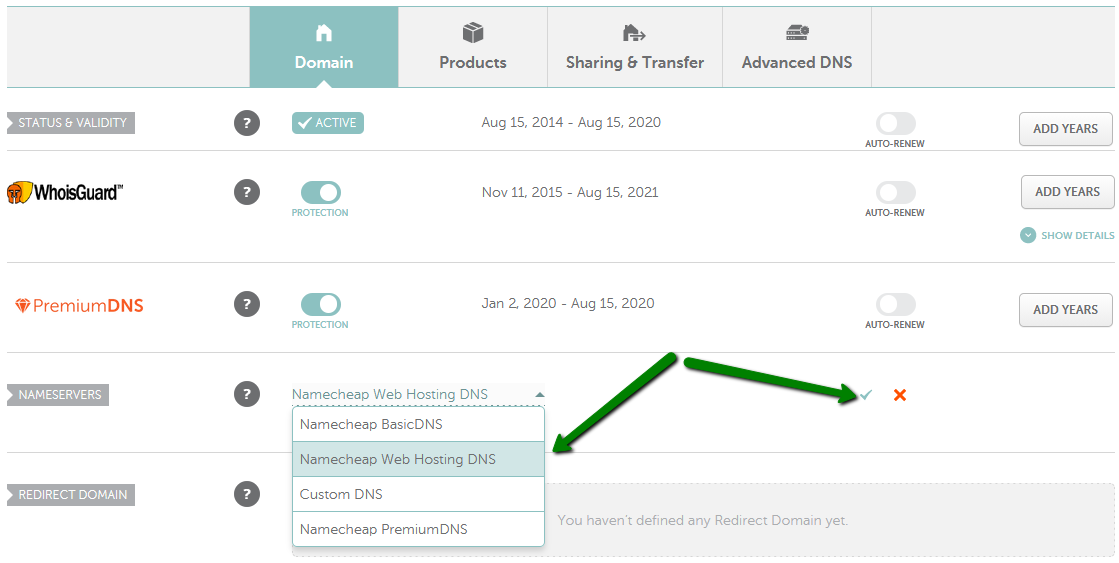1119x563 pixels.
Task: Click the PremiumDNS logo
Action: pos(79,305)
